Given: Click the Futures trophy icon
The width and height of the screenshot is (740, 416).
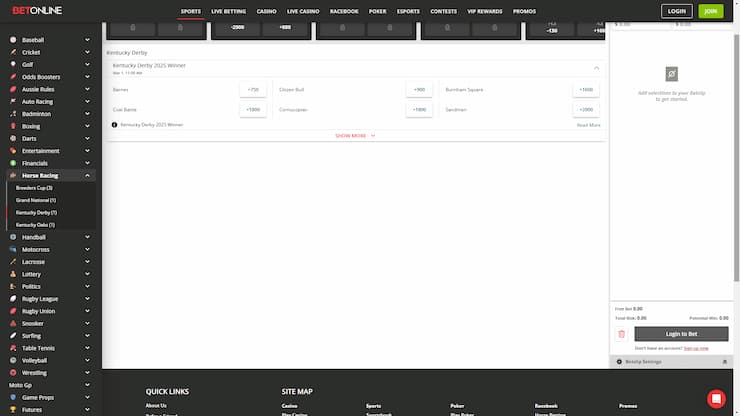Looking at the screenshot, I should tap(13, 409).
